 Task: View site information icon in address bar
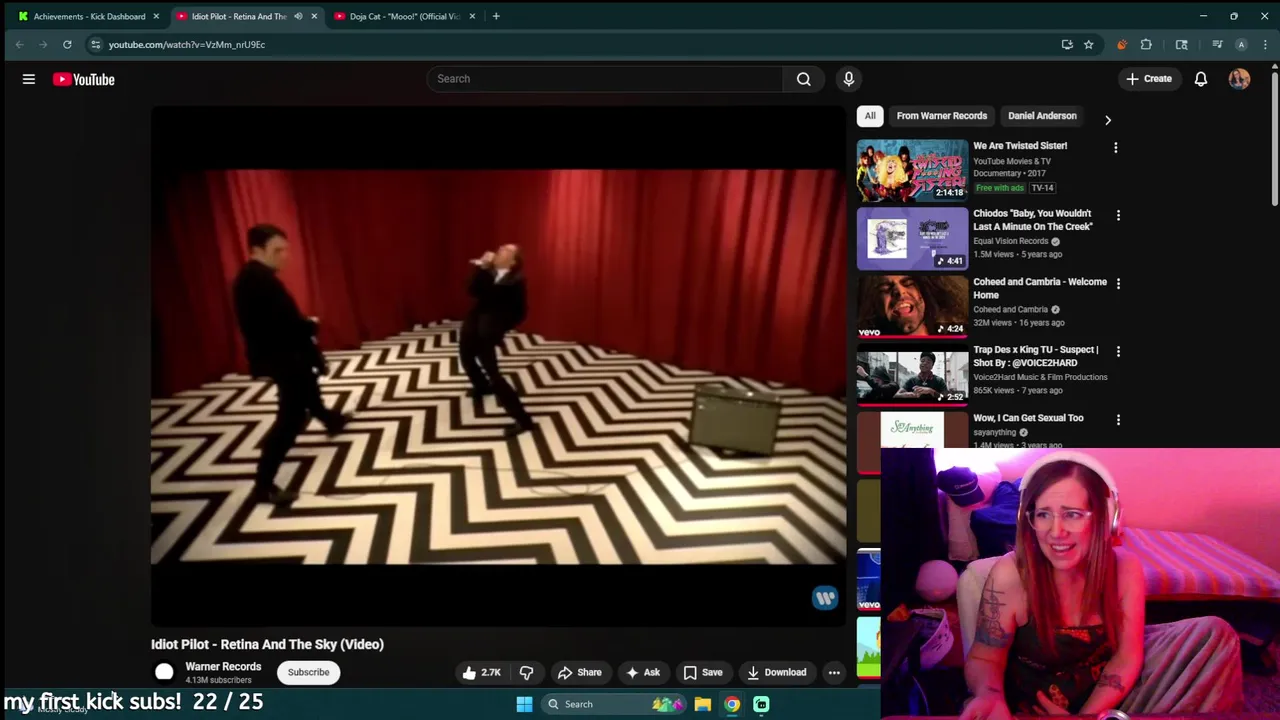pos(95,44)
